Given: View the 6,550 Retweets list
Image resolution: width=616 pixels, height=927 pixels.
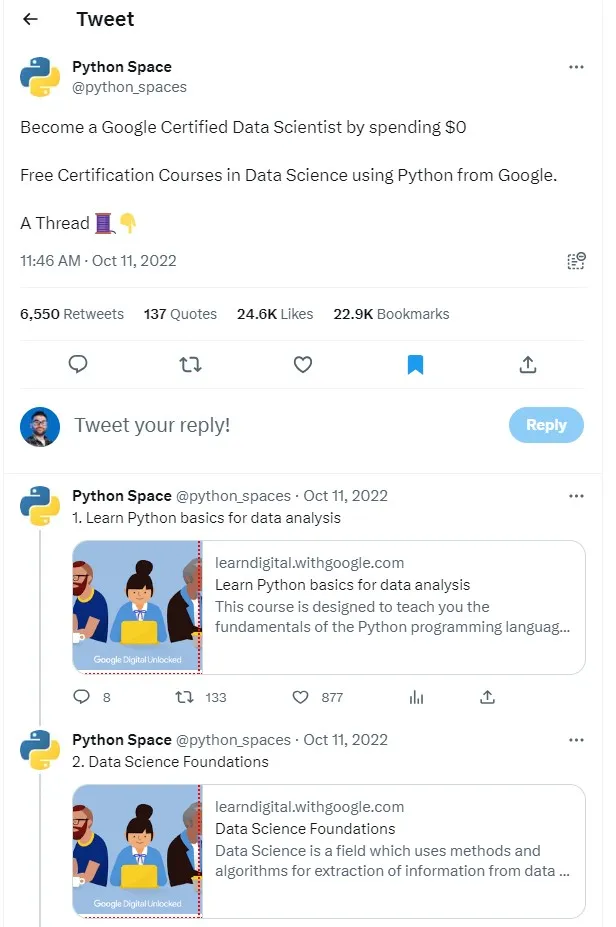Looking at the screenshot, I should click(72, 314).
